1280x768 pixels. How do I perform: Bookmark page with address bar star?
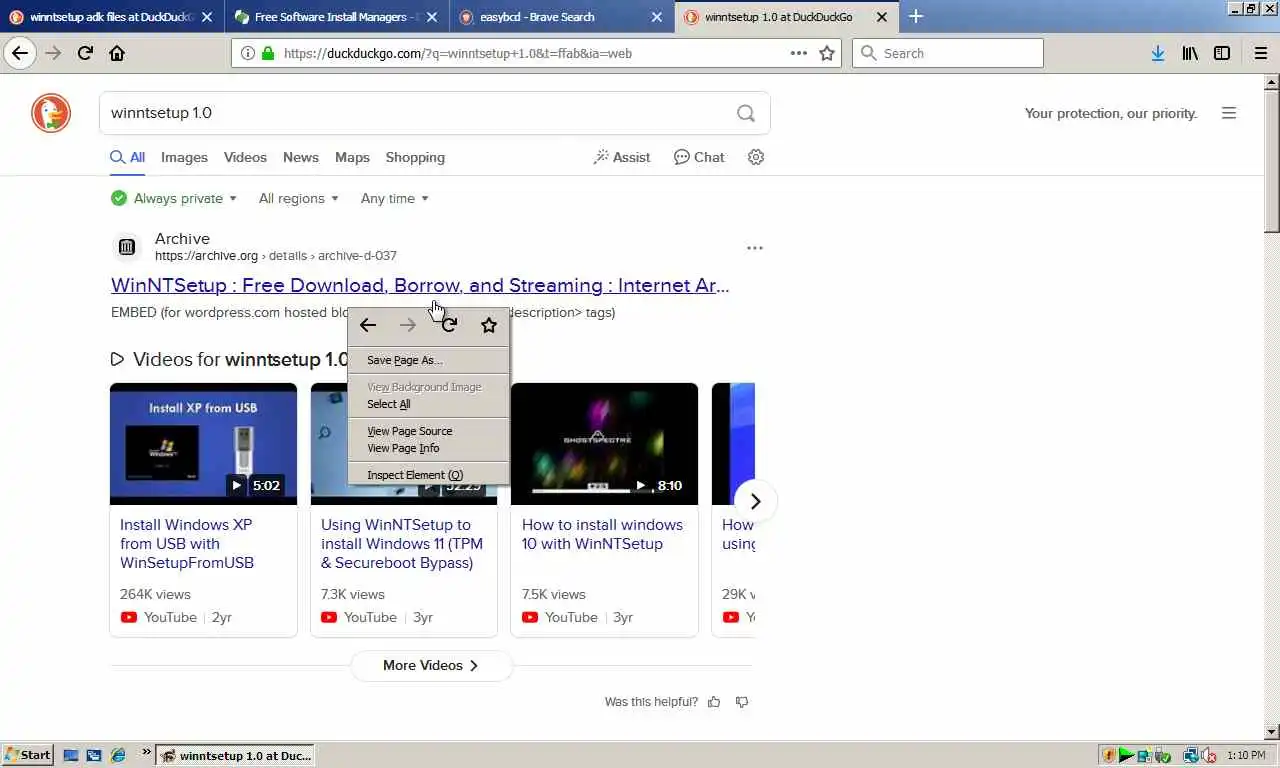[x=827, y=53]
